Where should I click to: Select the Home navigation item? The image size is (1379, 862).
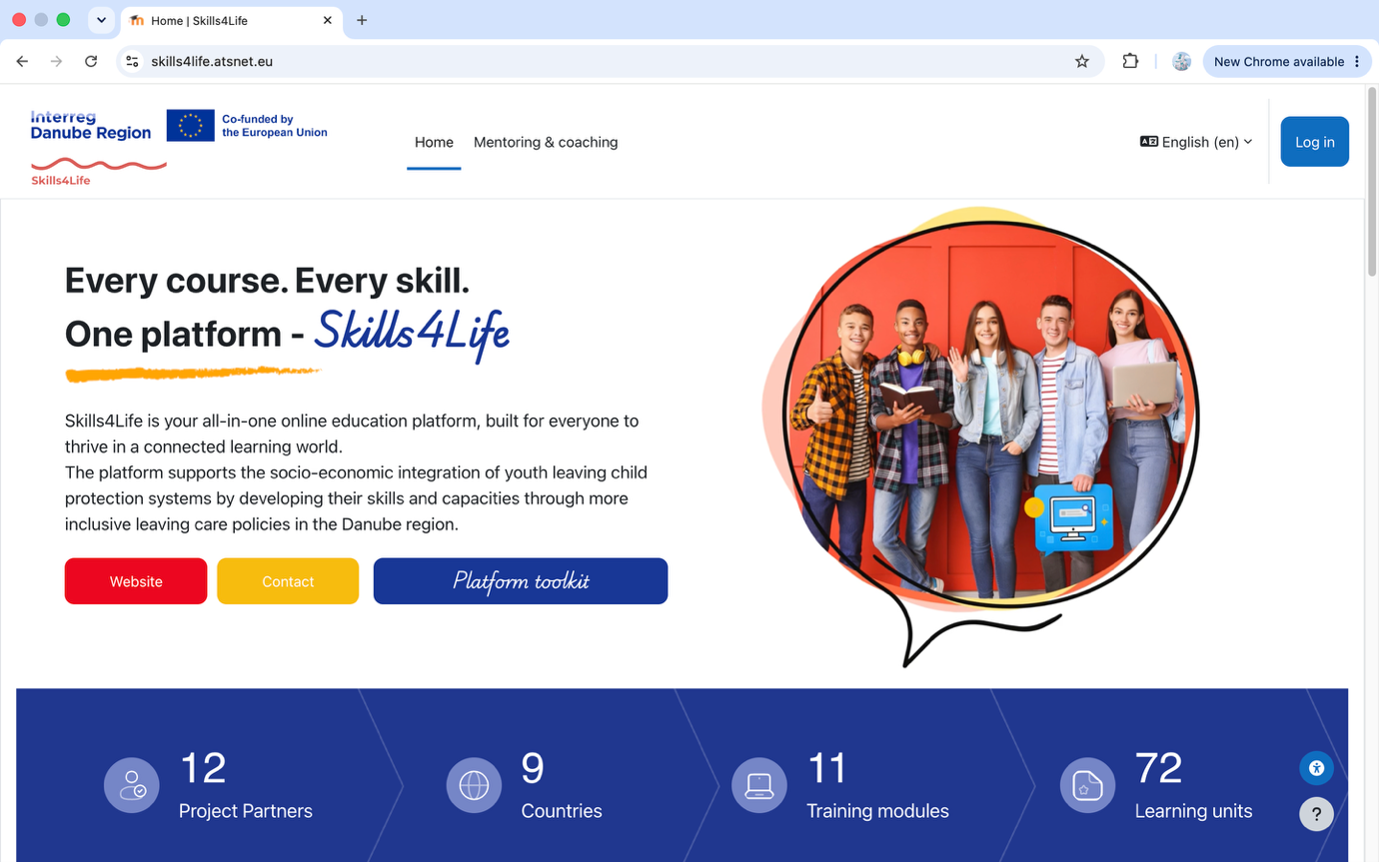[434, 142]
